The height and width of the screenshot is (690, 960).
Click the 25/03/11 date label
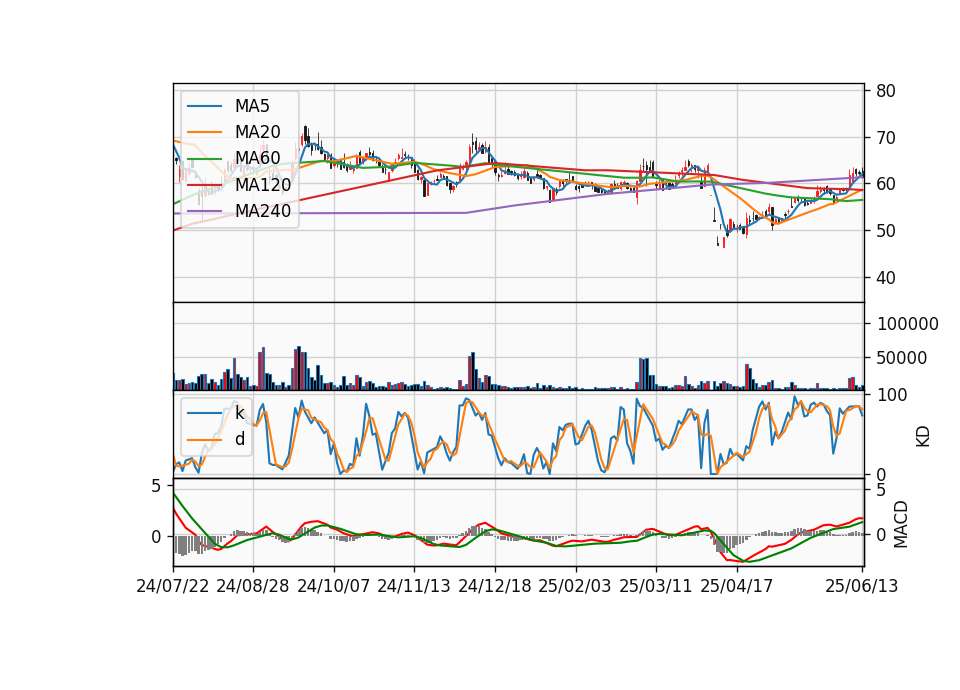coord(656,586)
